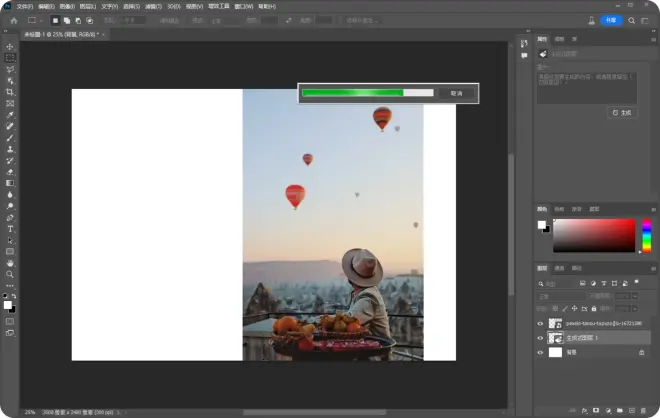The image size is (660, 418).
Task: Open Layers panel flyout menu
Action: (x=653, y=269)
